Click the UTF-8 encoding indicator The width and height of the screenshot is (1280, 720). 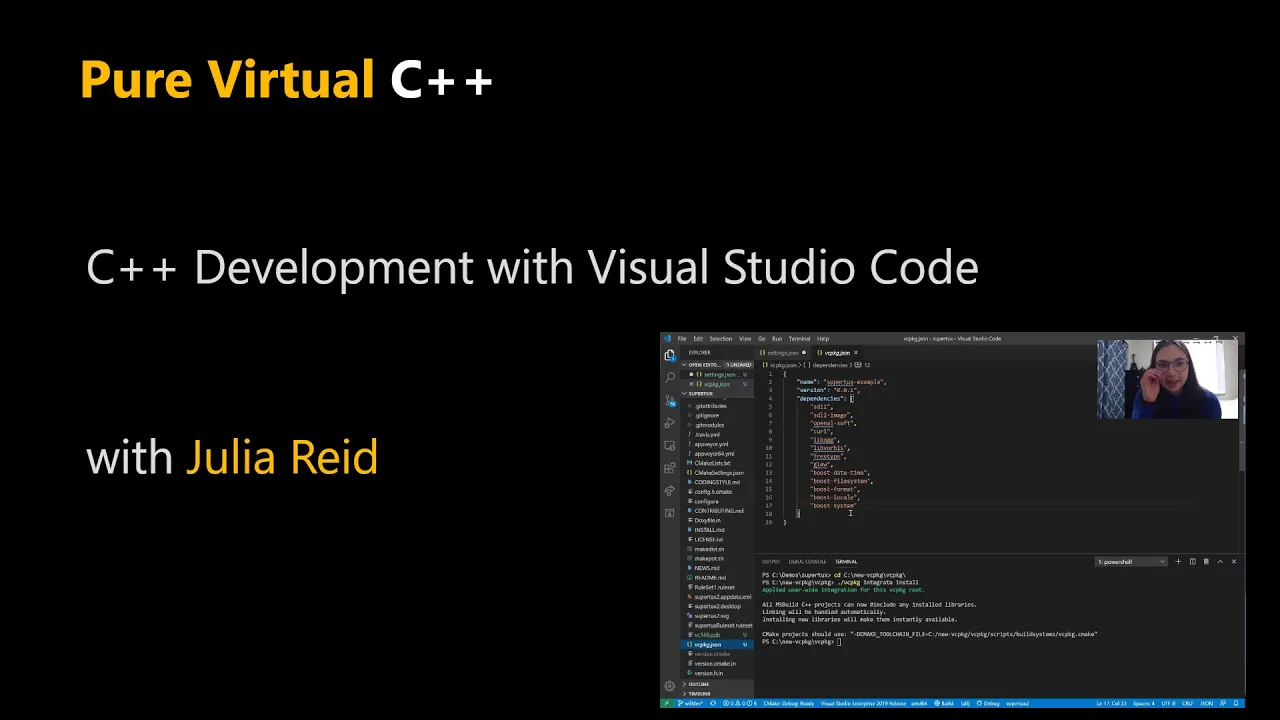tap(1168, 703)
